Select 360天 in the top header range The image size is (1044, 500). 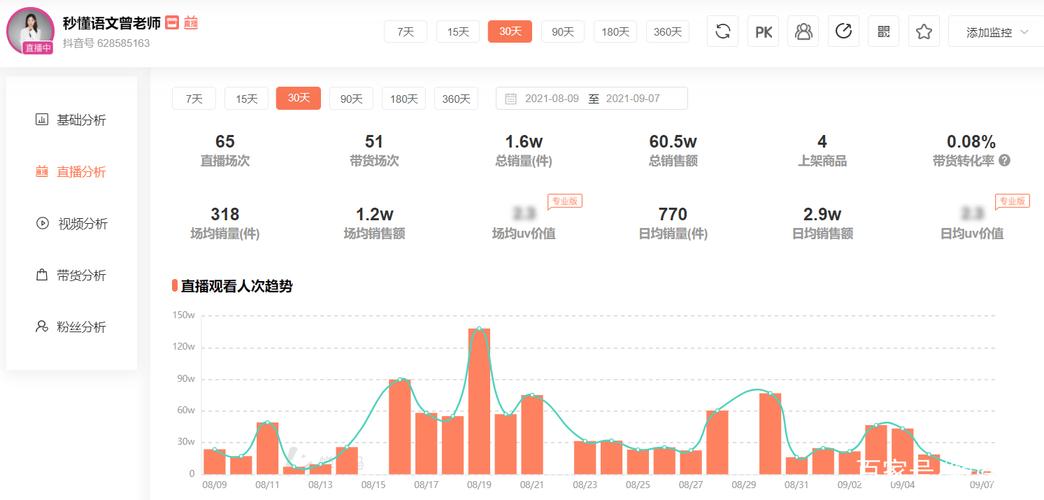668,31
